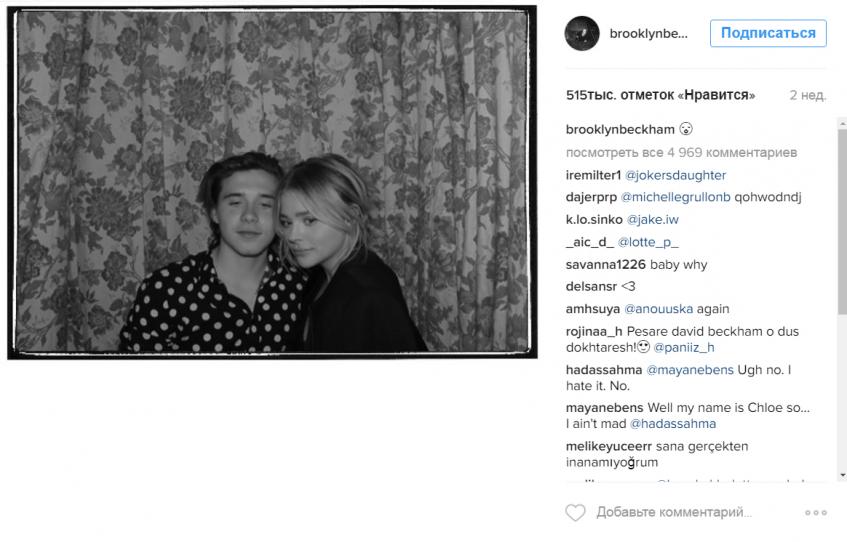Click the Подписаться follow button
This screenshot has width=847, height=542.
(768, 34)
